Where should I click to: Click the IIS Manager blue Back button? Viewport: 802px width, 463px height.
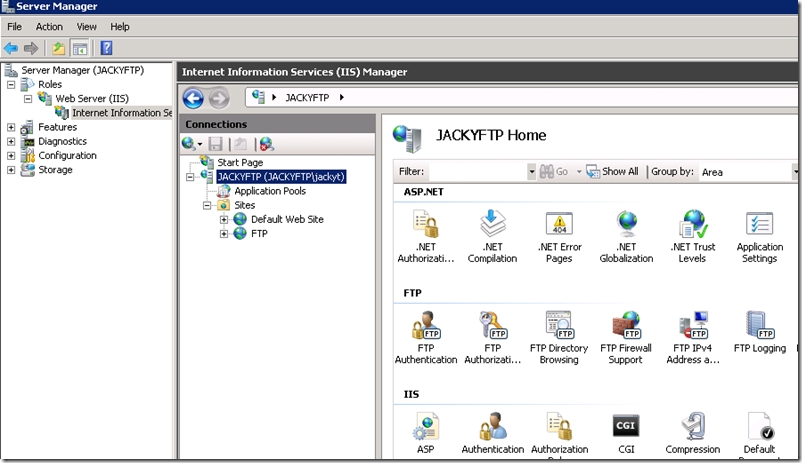193,98
